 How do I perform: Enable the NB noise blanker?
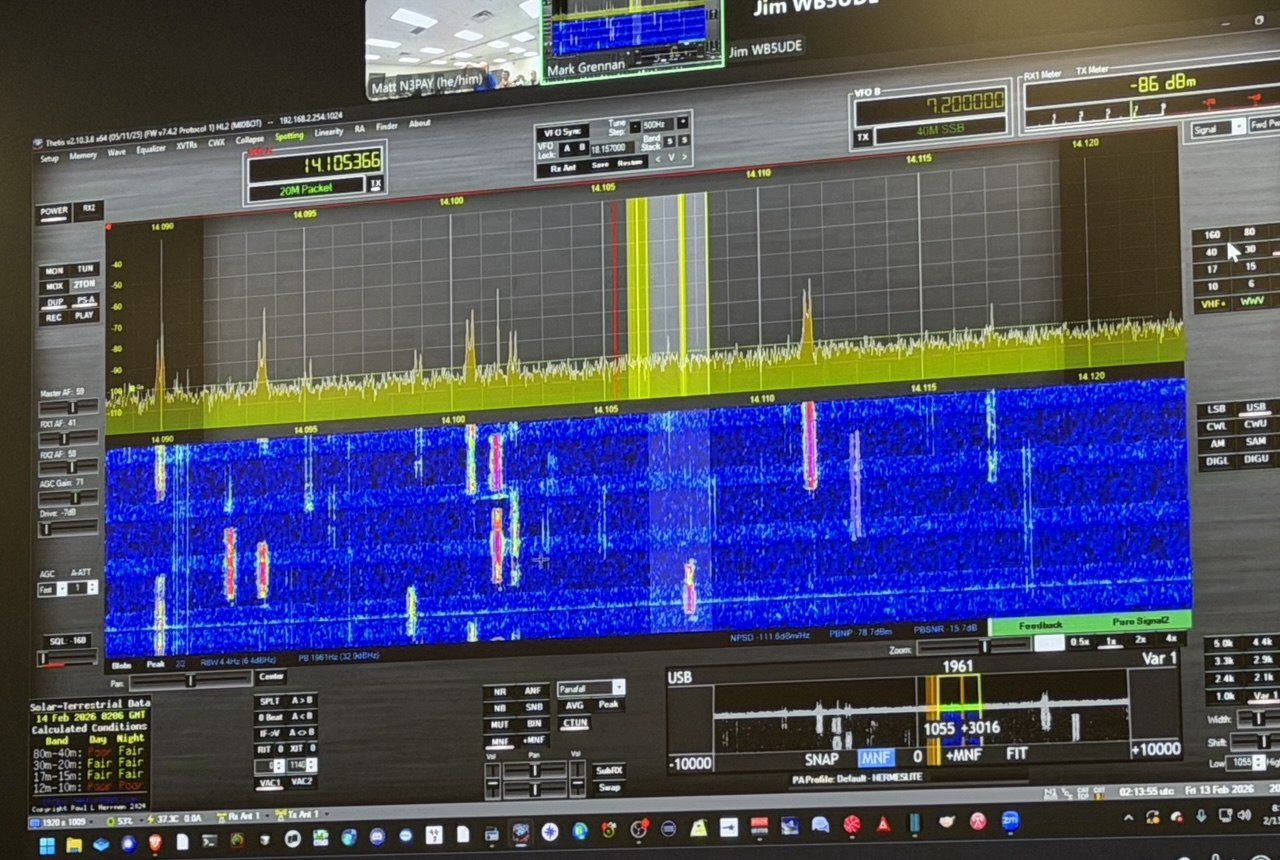click(x=499, y=707)
